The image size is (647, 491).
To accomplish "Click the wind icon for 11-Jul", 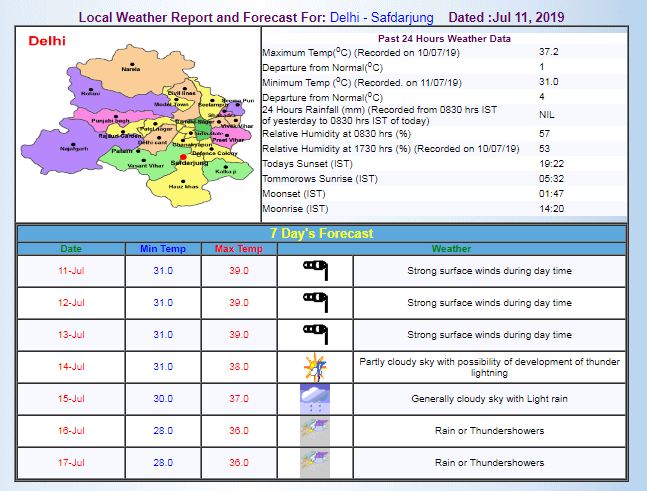I will [x=316, y=271].
